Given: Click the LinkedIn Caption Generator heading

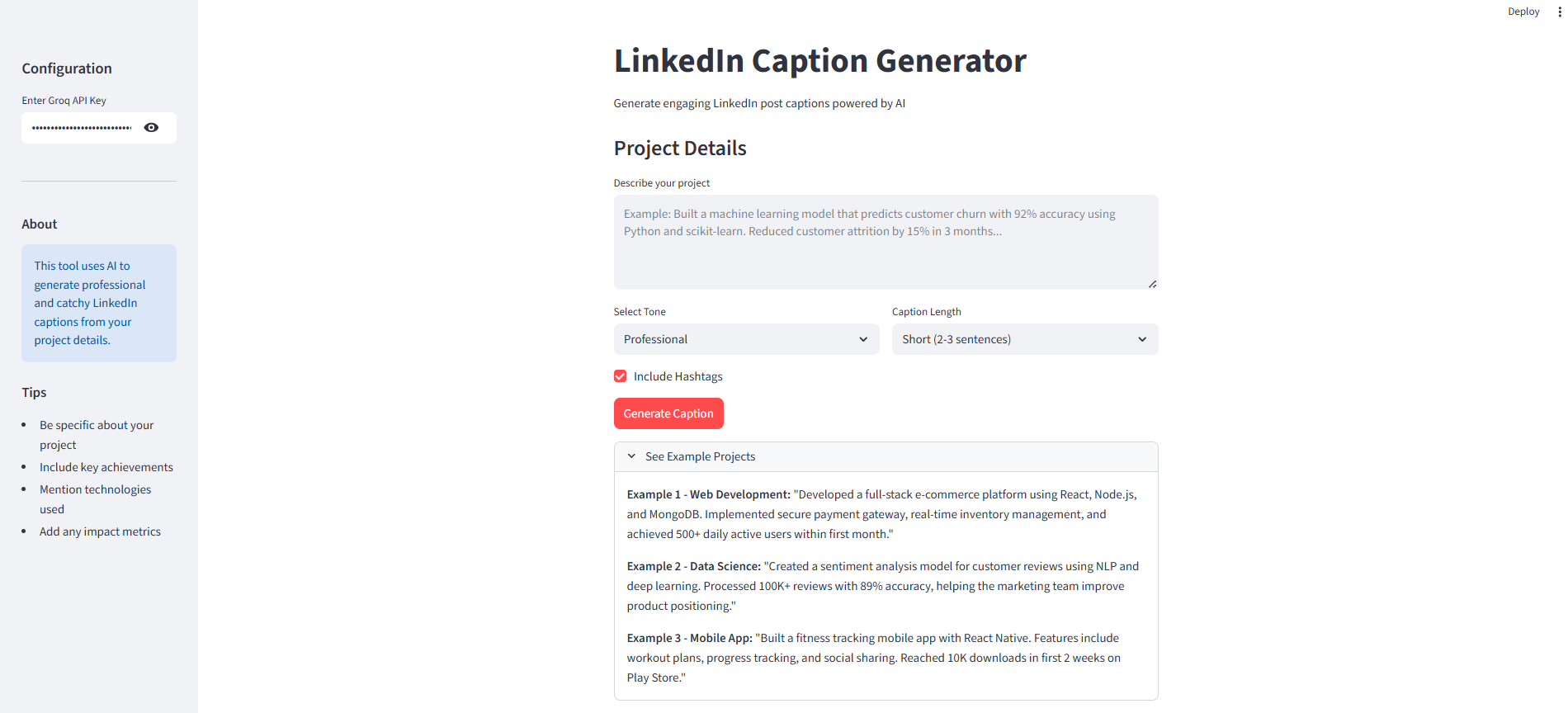Looking at the screenshot, I should (819, 61).
